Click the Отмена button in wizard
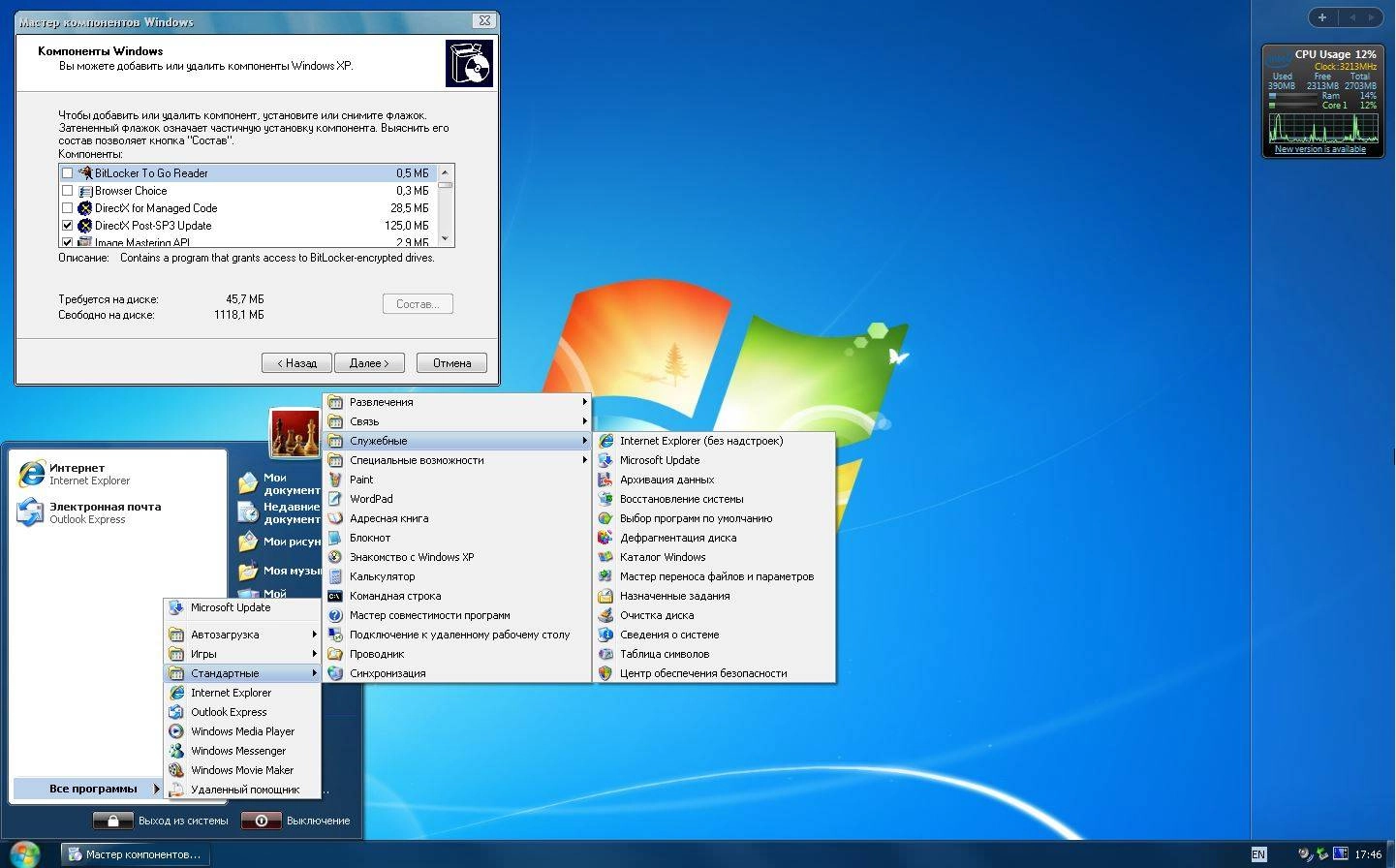 452,363
